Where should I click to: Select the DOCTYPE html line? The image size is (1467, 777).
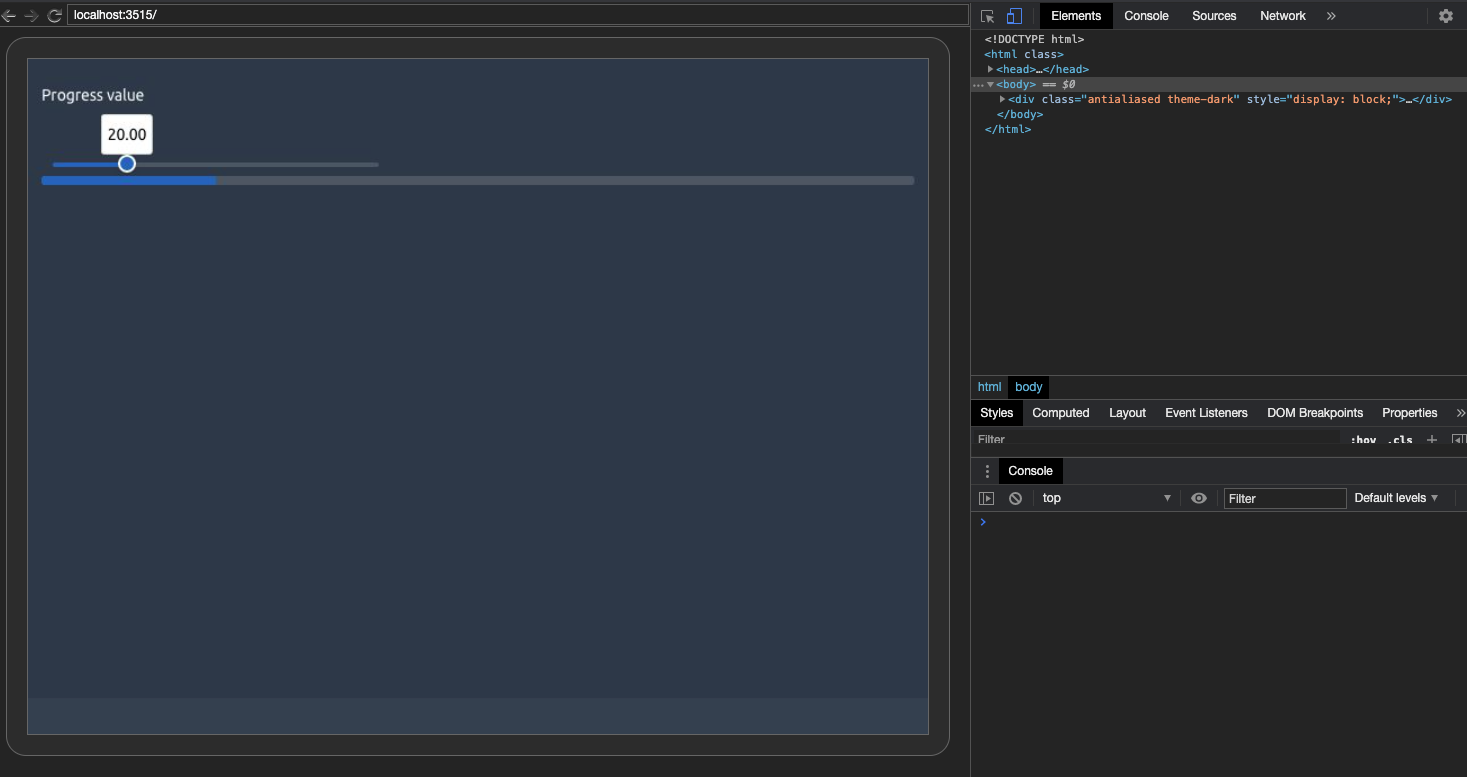pyautogui.click(x=1034, y=39)
